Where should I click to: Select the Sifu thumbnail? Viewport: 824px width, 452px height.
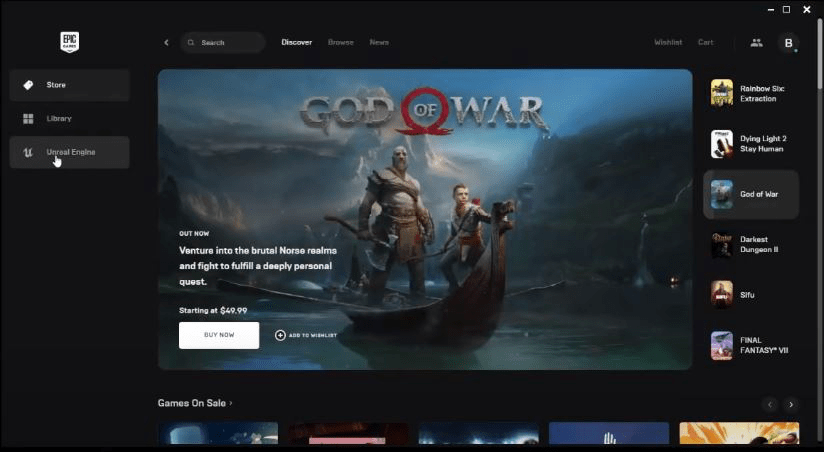(x=722, y=295)
